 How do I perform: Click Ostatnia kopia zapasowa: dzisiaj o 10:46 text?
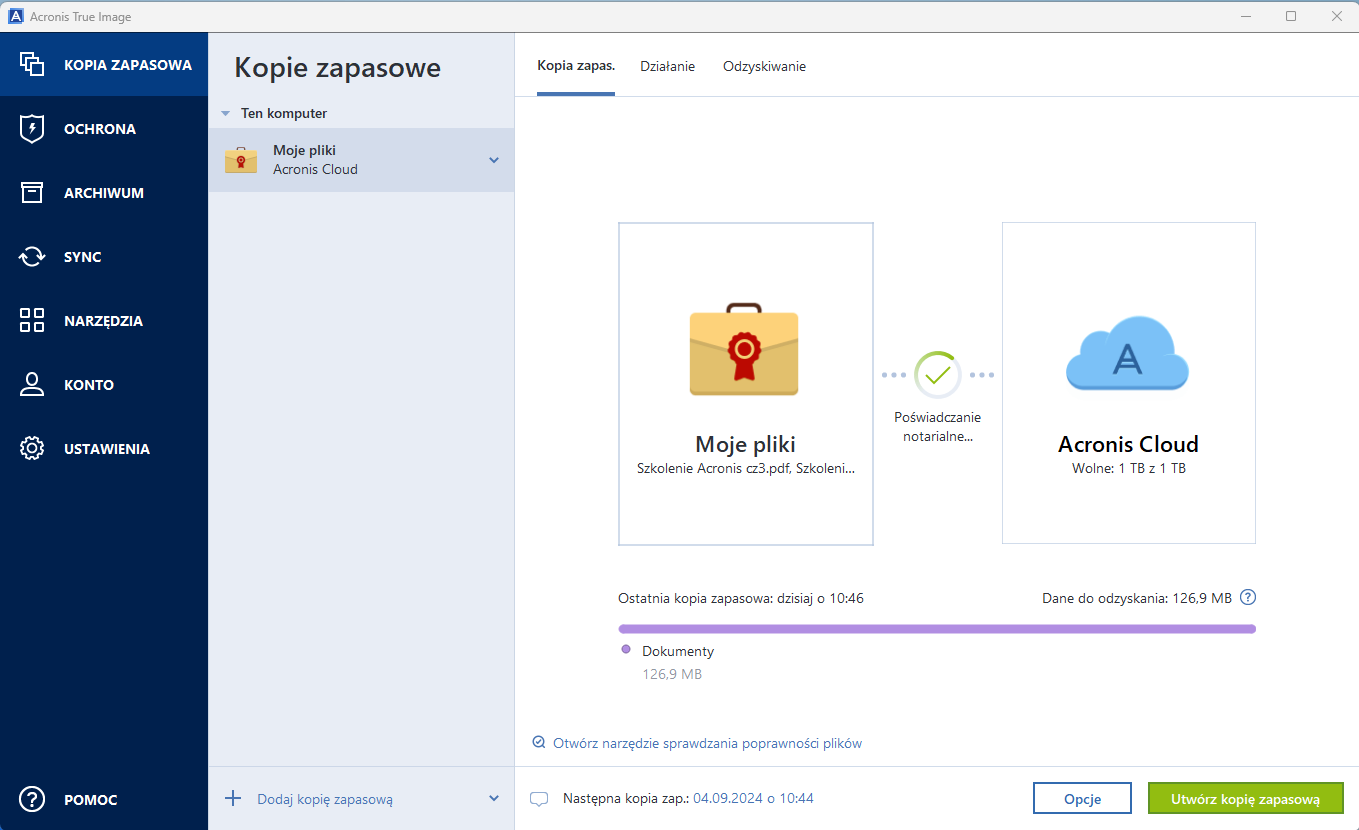point(741,598)
